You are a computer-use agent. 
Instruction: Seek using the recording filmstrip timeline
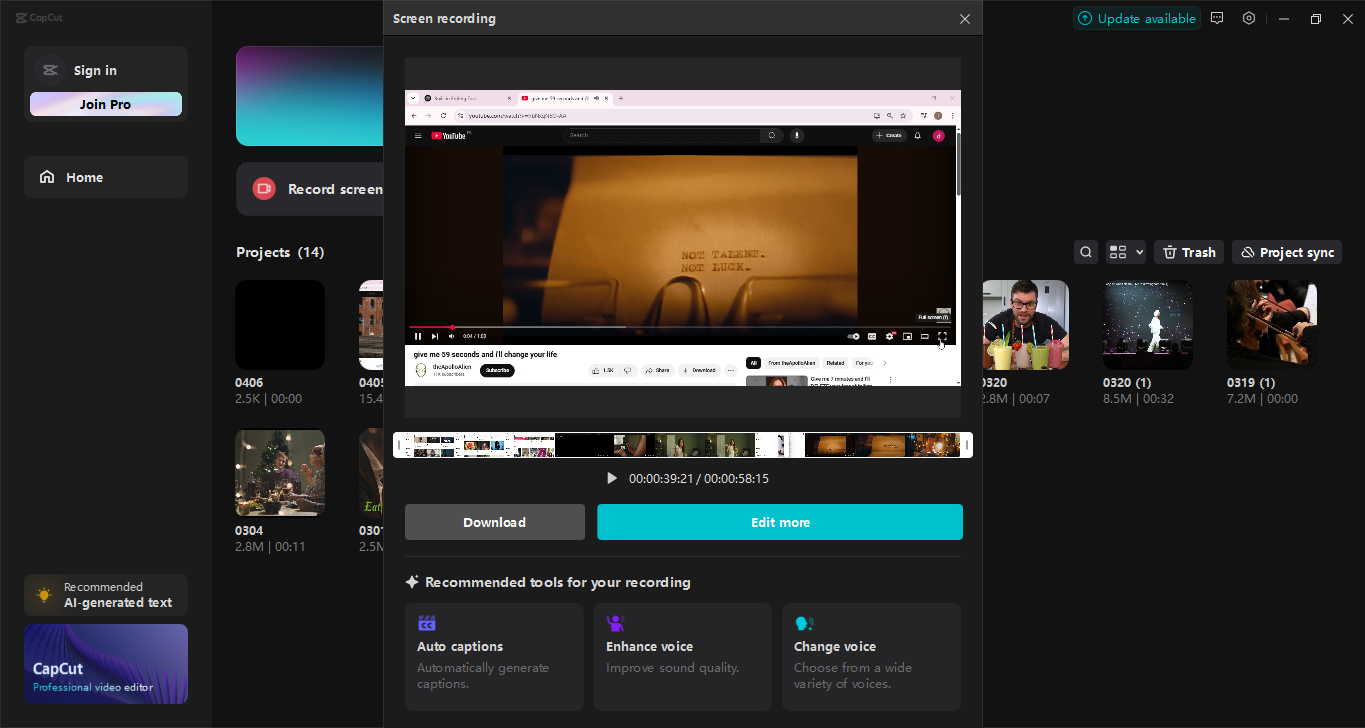click(683, 444)
